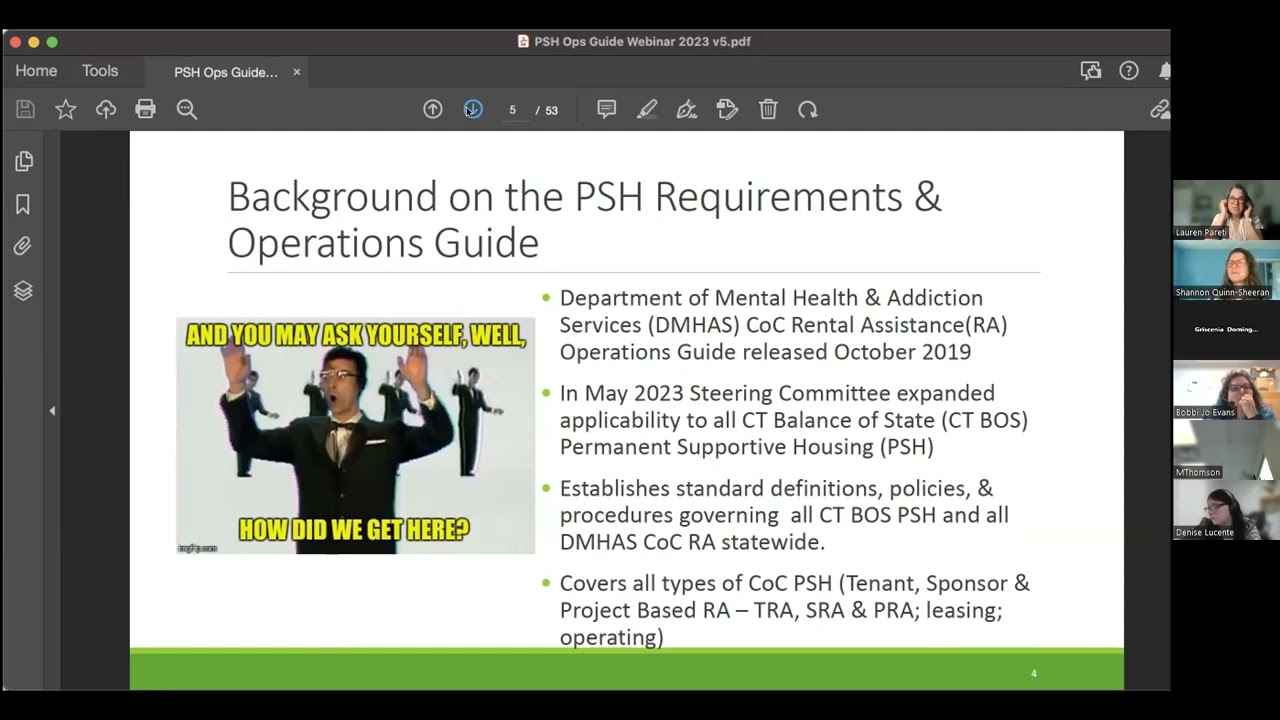Image resolution: width=1280 pixels, height=720 pixels.
Task: Open the page thumbnails panel
Action: pyautogui.click(x=24, y=161)
